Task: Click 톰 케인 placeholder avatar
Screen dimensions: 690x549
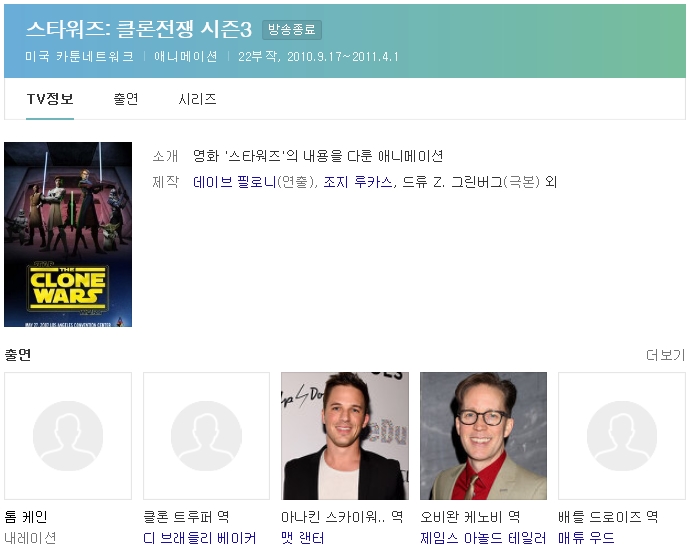Action: (68, 436)
